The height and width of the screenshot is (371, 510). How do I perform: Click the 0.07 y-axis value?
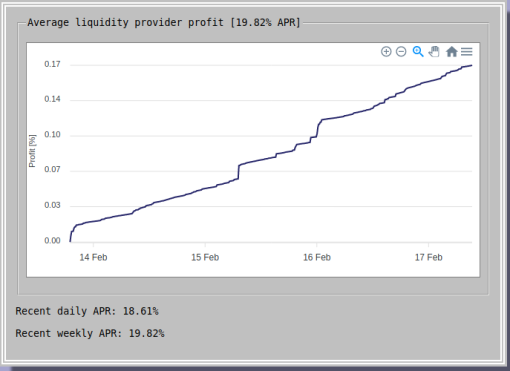(52, 169)
